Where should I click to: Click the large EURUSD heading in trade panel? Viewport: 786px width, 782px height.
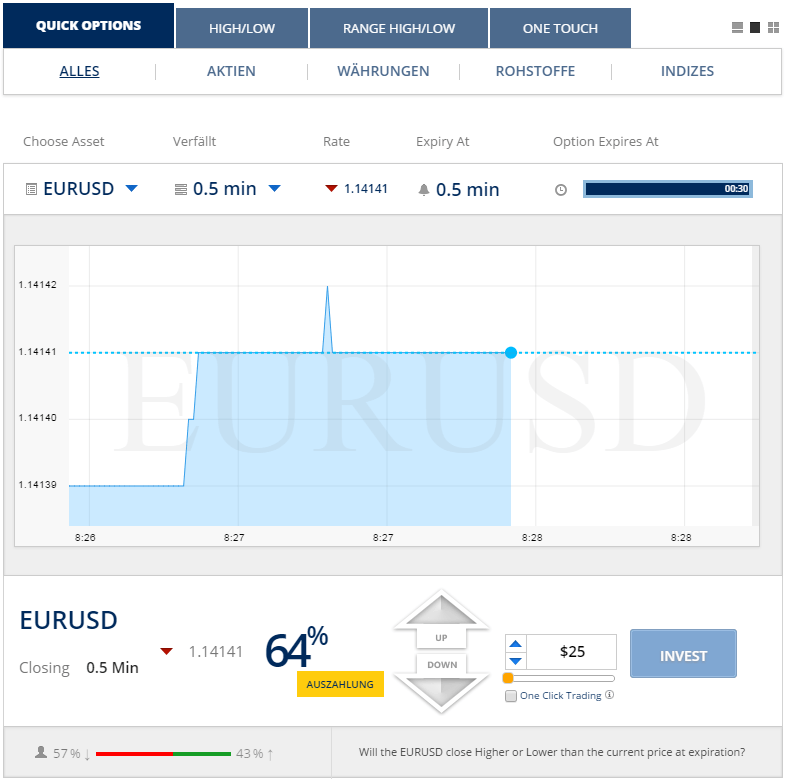coord(69,621)
